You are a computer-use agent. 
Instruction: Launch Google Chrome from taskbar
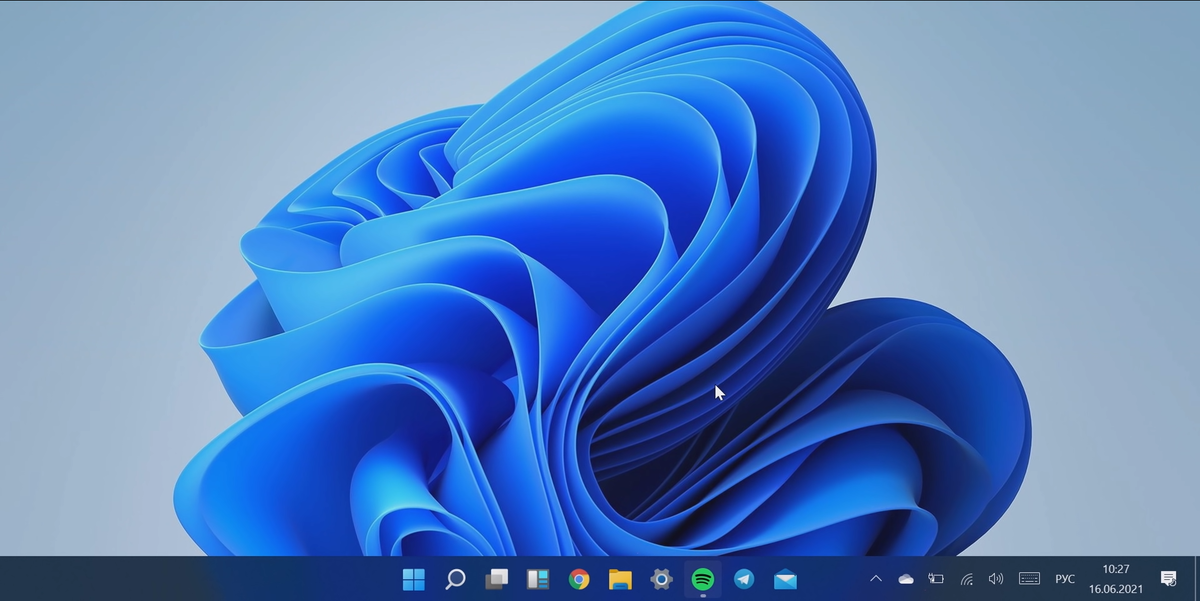tap(579, 579)
